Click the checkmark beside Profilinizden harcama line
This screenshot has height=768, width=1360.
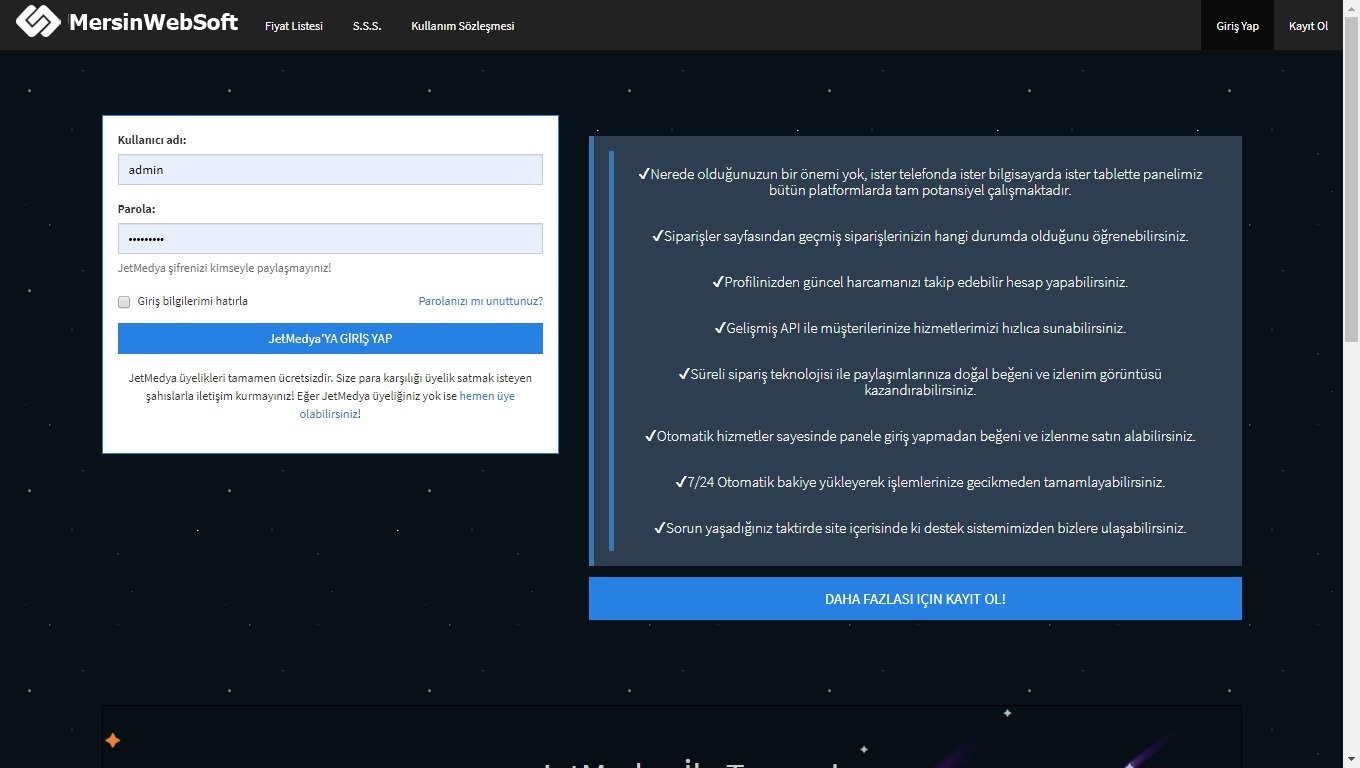(x=721, y=281)
